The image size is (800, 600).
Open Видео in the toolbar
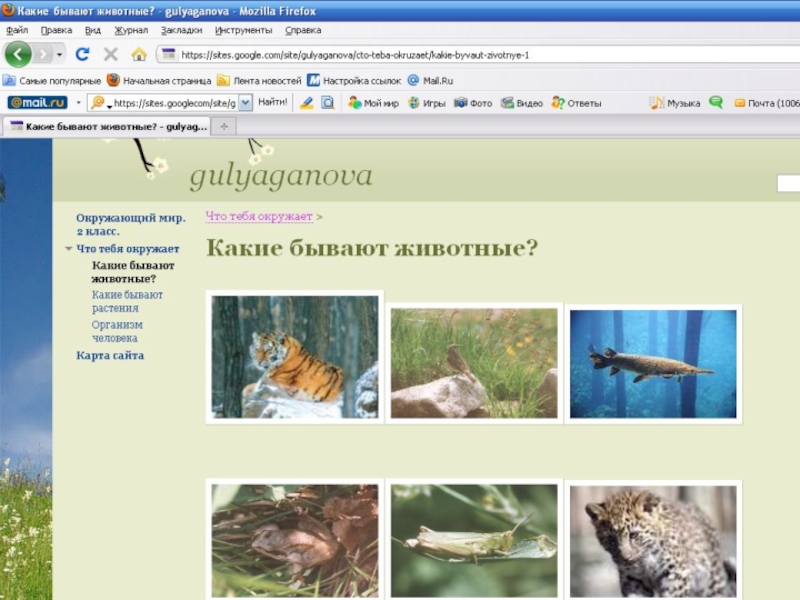[521, 103]
